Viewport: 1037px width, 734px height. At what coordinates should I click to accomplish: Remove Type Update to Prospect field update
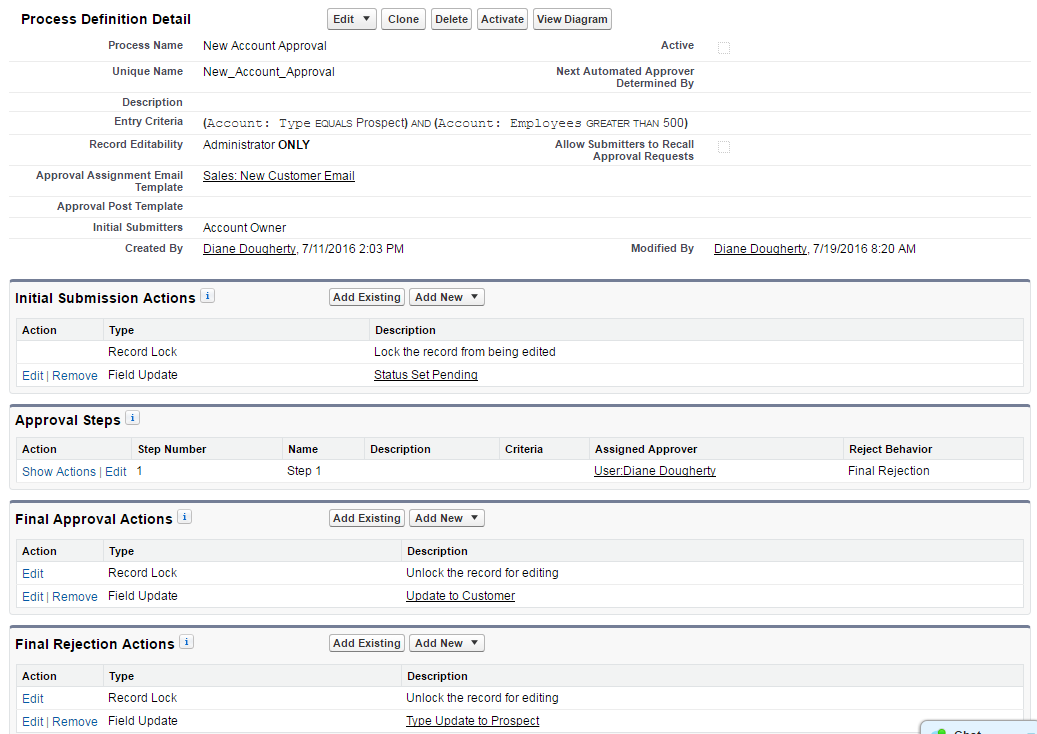75,721
